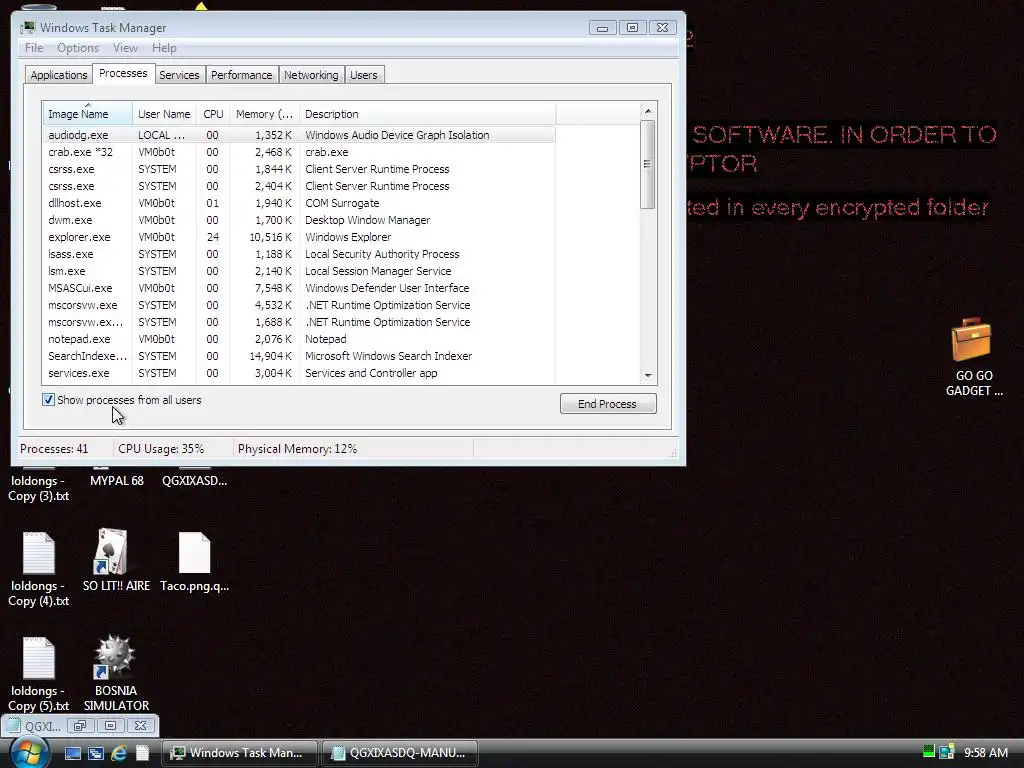The height and width of the screenshot is (768, 1024).
Task: Select the crab.exe *32 process
Action: click(x=299, y=152)
